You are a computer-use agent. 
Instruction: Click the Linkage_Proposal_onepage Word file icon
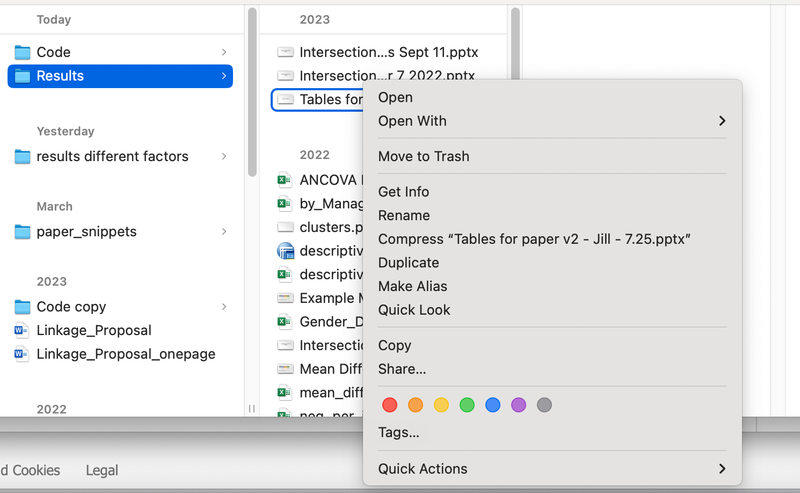22,354
